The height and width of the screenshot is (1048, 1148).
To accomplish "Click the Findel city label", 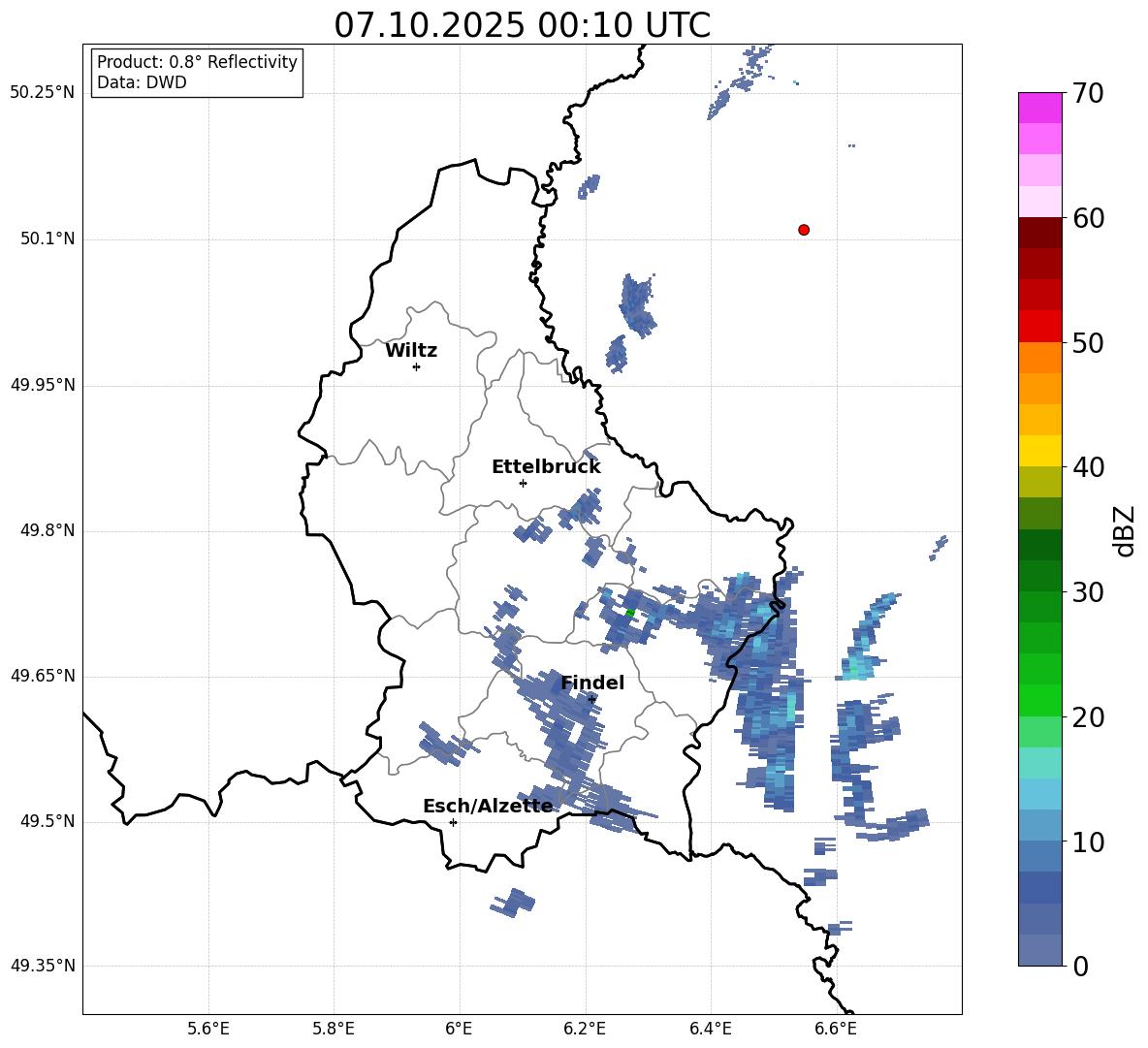I will pos(592,683).
